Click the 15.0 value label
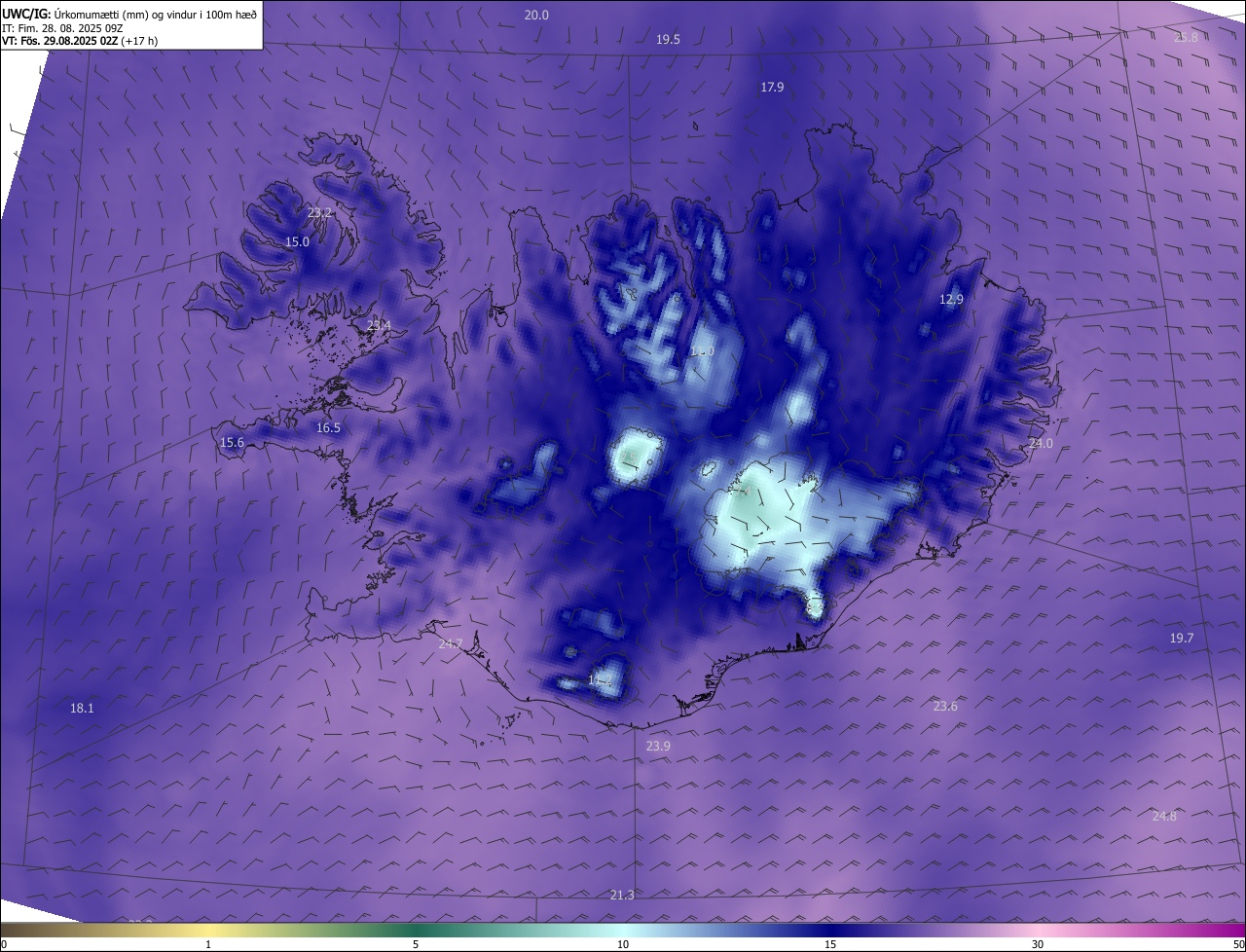The image size is (1246, 952). click(x=297, y=241)
